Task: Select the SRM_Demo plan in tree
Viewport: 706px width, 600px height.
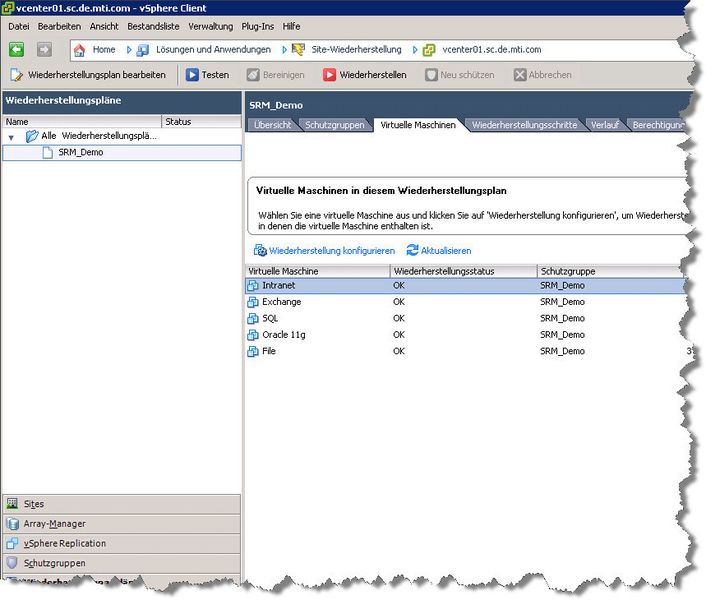Action: tap(122, 153)
